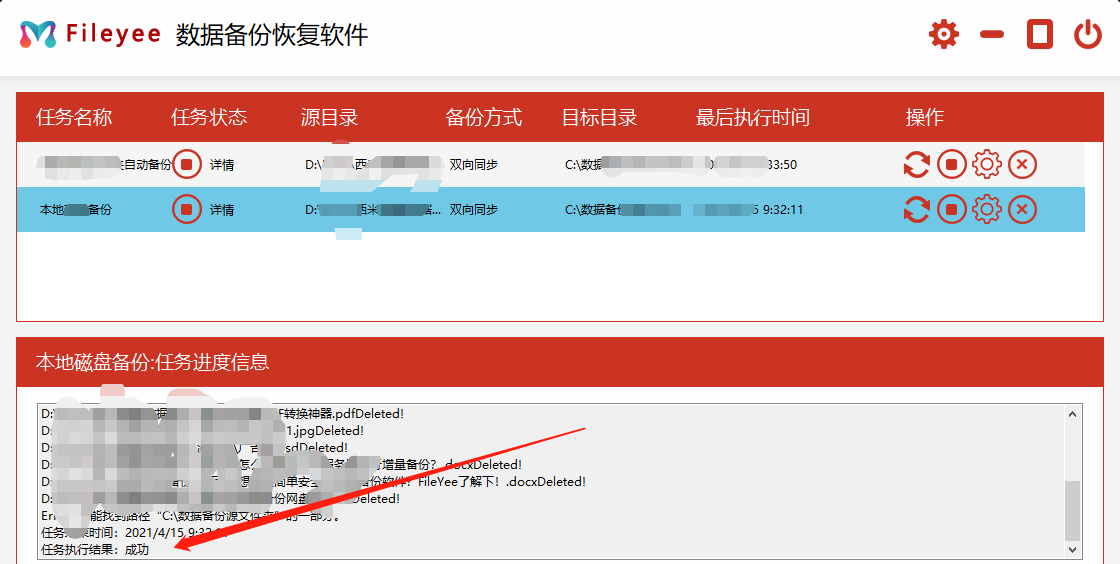Open 详情 details for first task
This screenshot has height=564, width=1120.
(222, 165)
